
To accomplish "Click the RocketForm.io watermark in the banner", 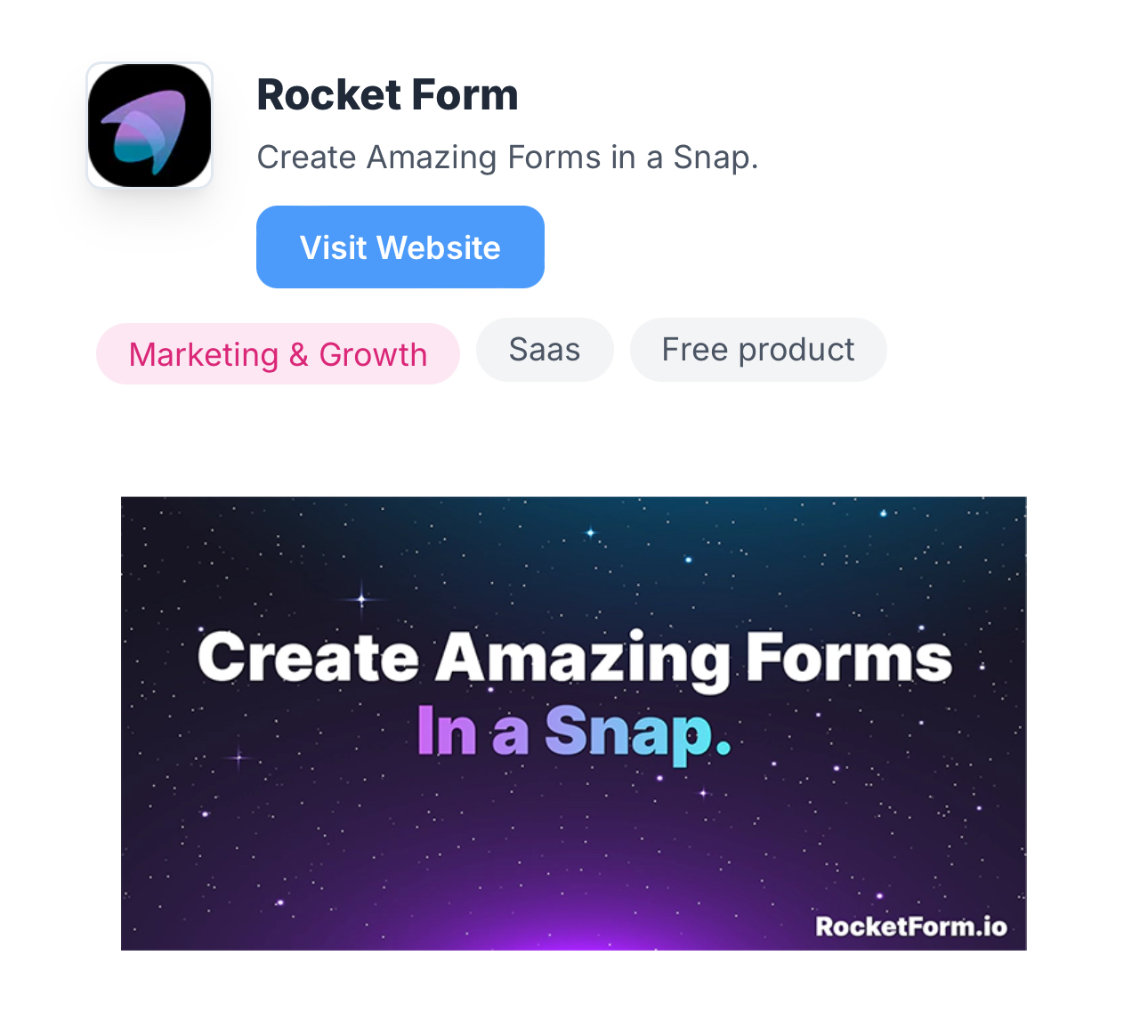I will coord(911,927).
